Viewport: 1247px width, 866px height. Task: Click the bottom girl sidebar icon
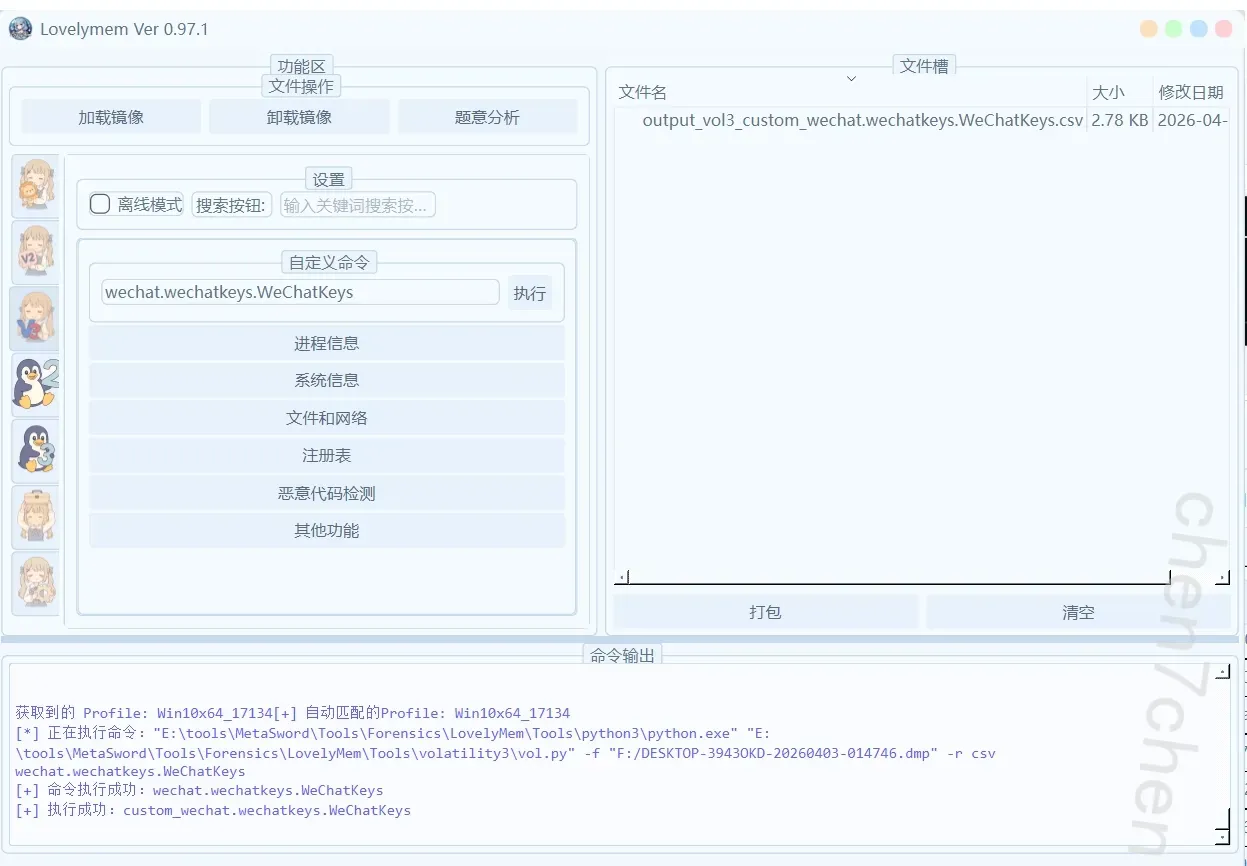[36, 582]
